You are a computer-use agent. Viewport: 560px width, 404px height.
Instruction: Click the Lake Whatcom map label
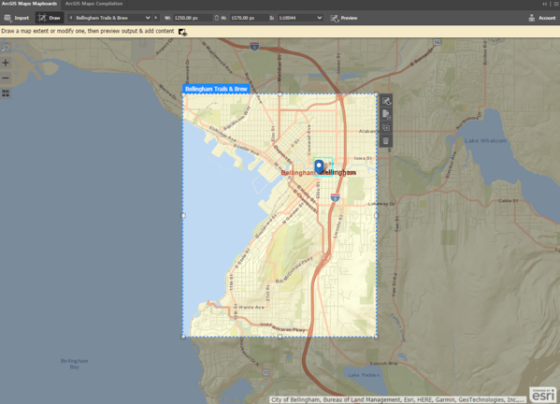[x=486, y=141]
